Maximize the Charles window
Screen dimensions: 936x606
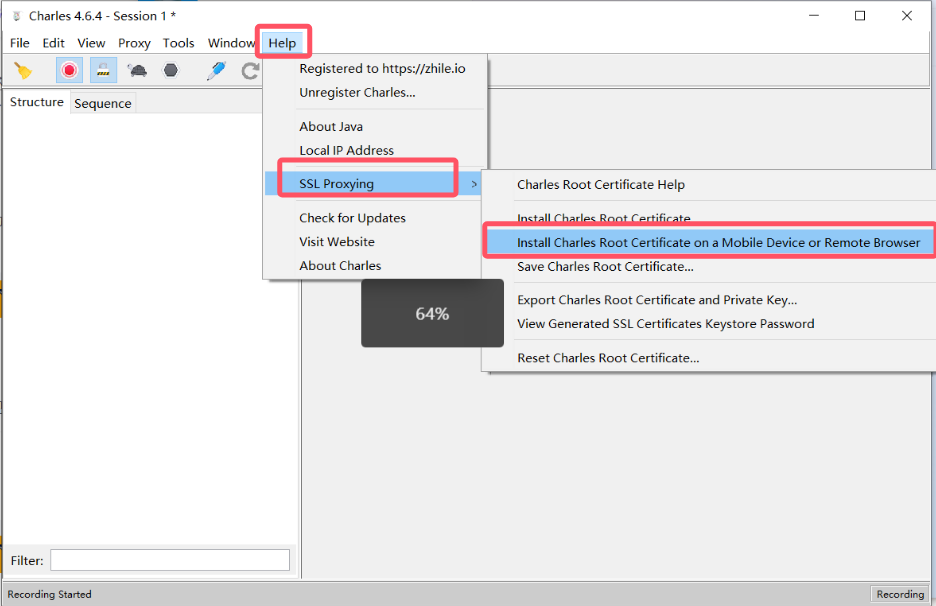860,16
